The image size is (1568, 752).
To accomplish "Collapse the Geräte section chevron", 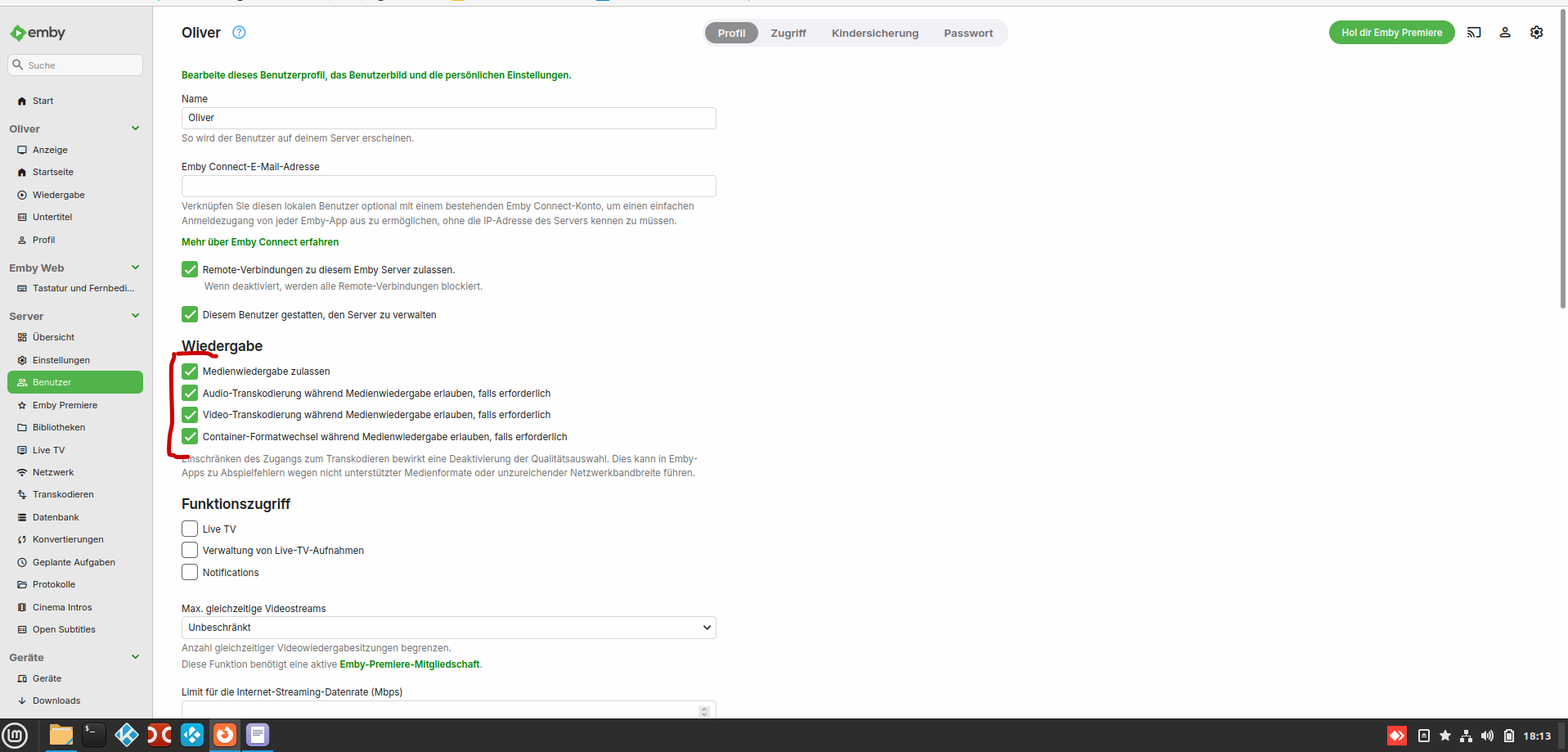I will (x=136, y=657).
